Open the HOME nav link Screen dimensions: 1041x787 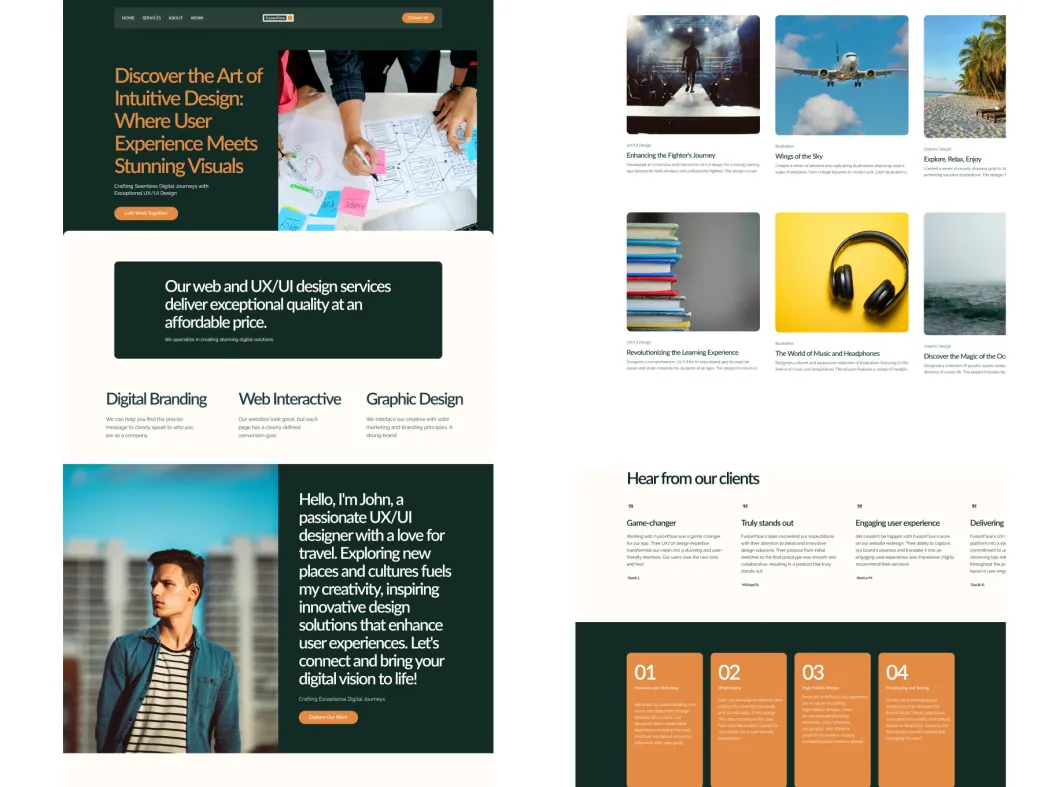click(128, 18)
